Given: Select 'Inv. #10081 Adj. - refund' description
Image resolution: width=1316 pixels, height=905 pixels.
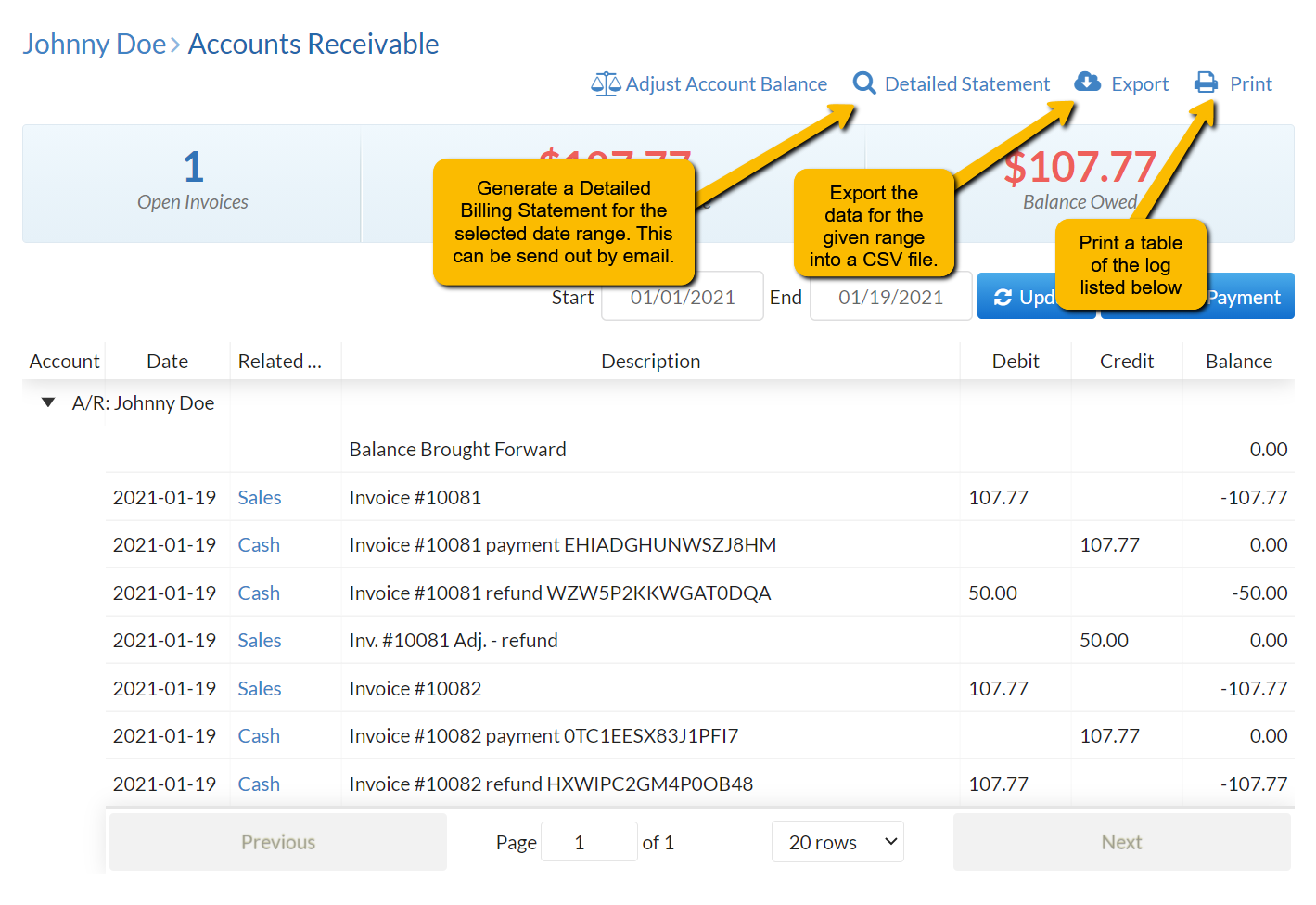Looking at the screenshot, I should tap(454, 641).
